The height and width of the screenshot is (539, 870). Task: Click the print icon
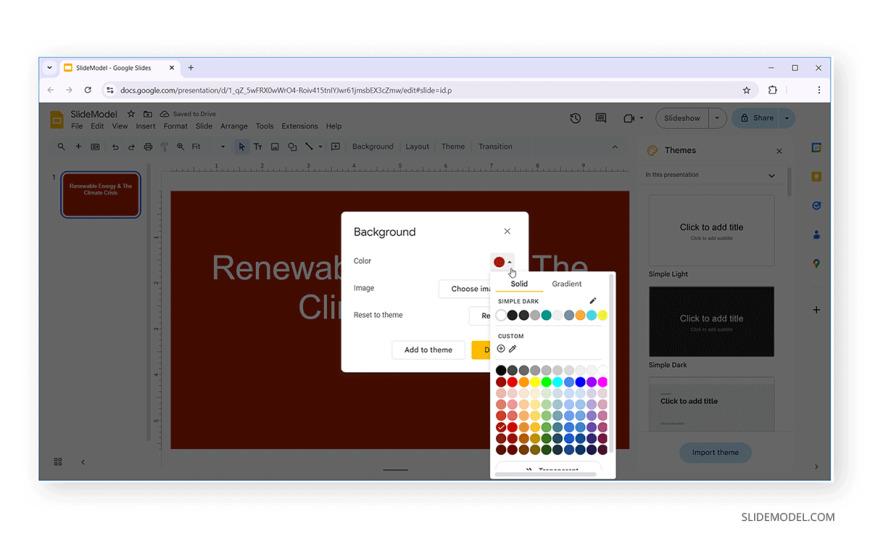pyautogui.click(x=148, y=147)
